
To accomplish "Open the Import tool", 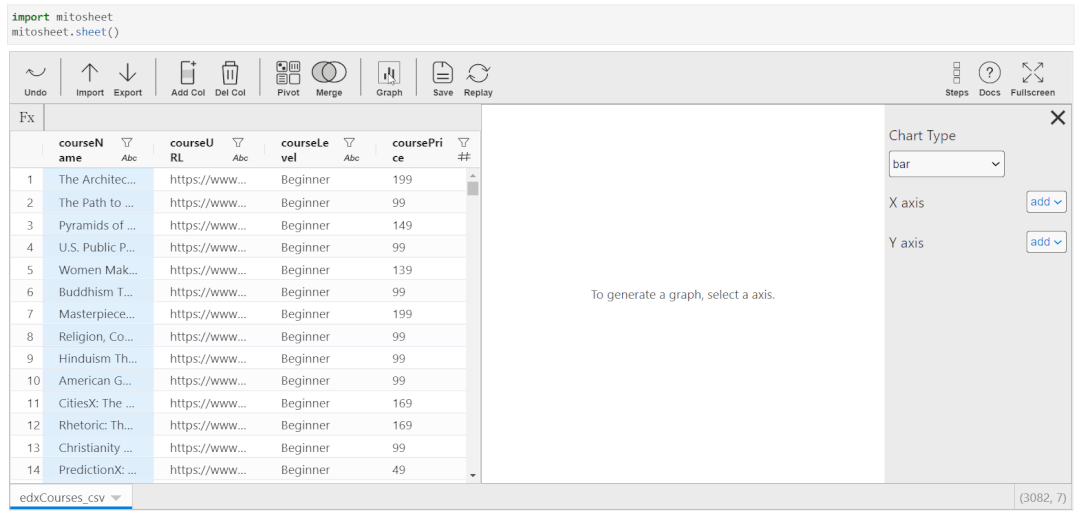I will click(x=90, y=78).
